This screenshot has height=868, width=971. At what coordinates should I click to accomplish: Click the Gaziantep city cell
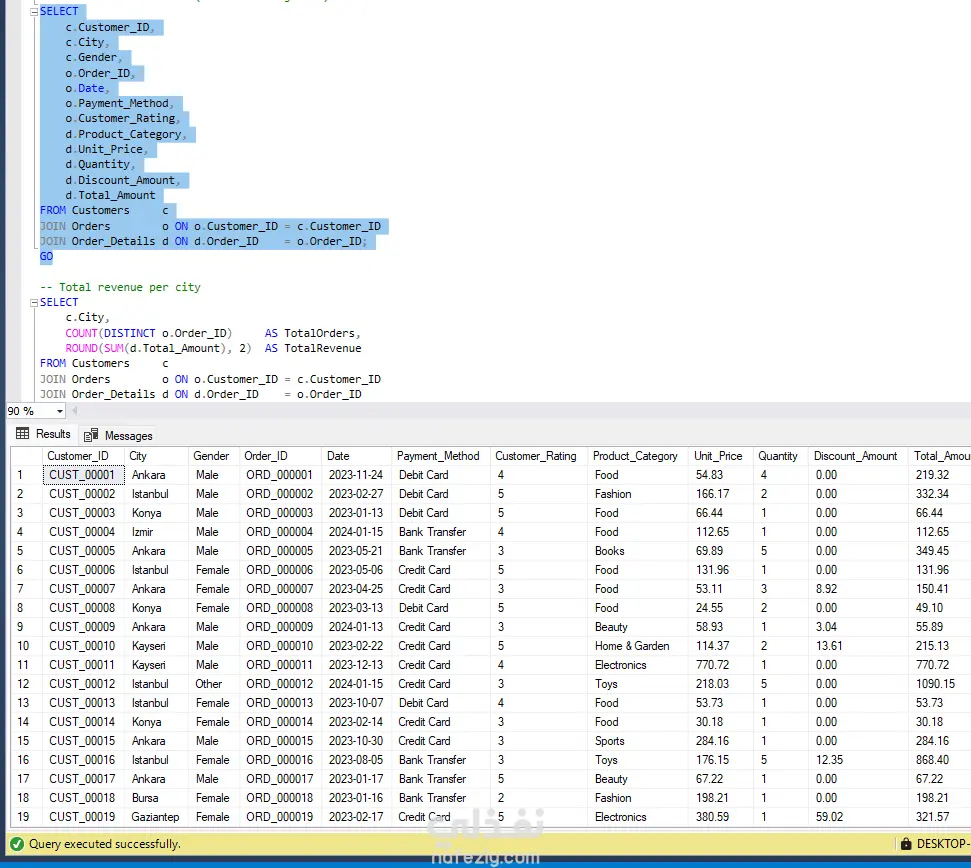(x=155, y=817)
